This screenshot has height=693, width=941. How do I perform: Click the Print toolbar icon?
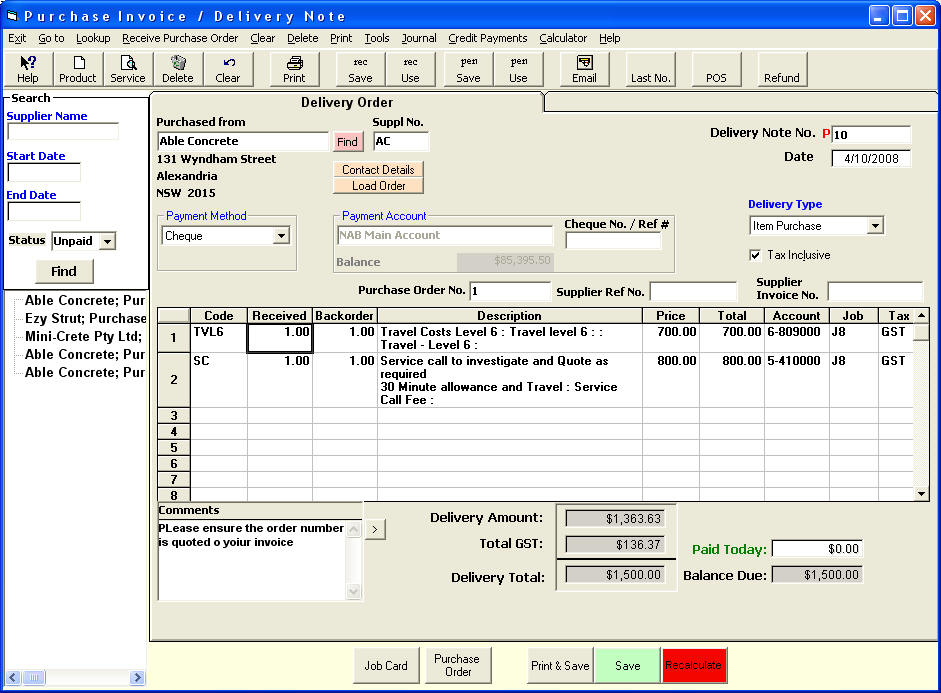294,70
